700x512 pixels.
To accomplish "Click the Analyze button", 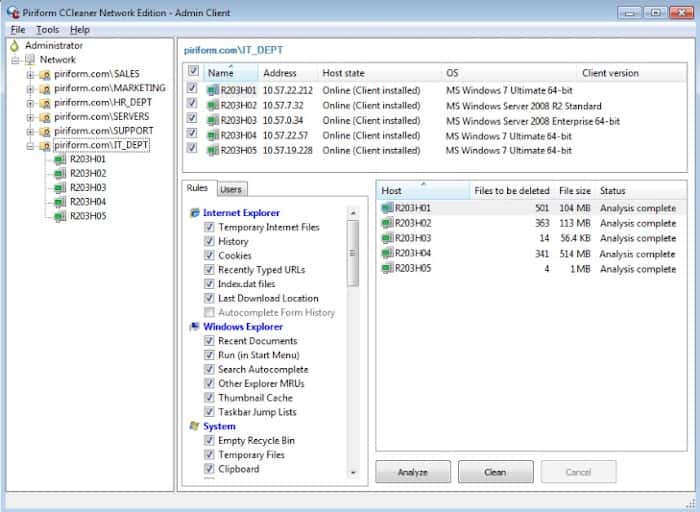I will pyautogui.click(x=413, y=472).
